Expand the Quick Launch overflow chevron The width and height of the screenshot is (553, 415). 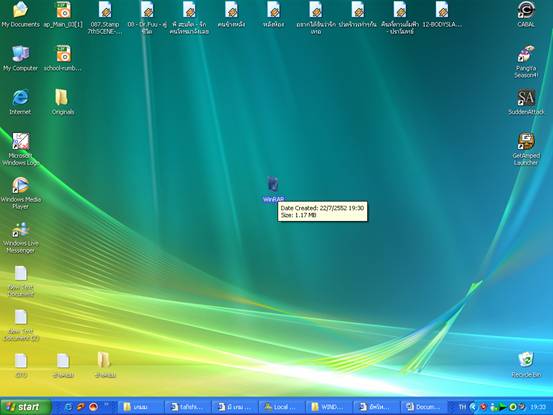coord(107,405)
